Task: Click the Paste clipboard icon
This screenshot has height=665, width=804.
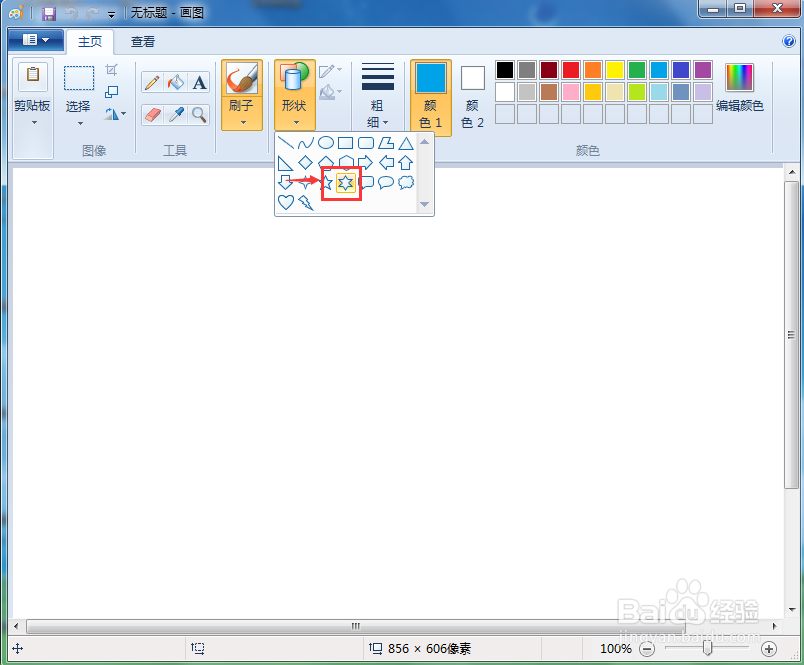Action: (x=33, y=75)
